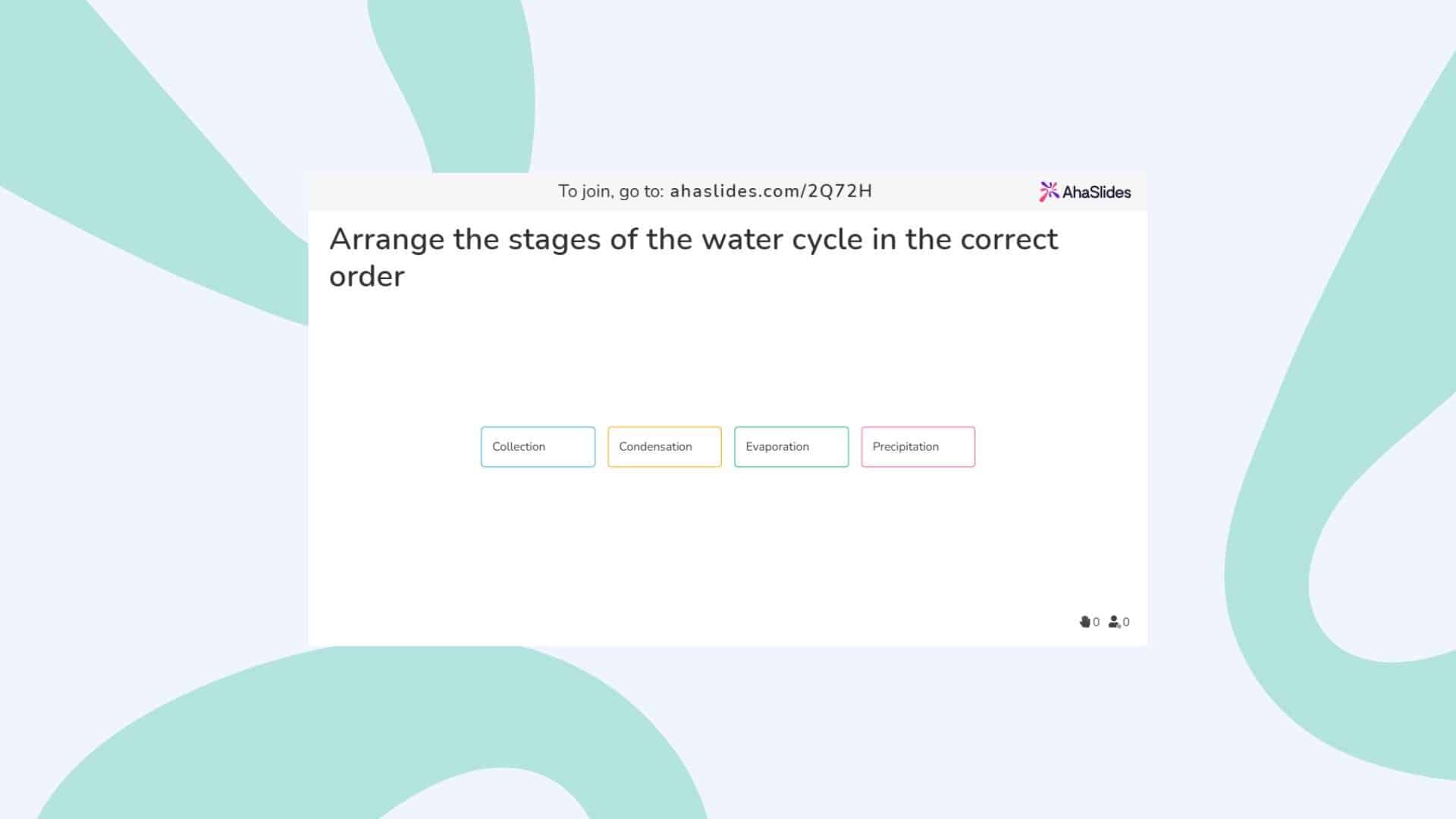1456x819 pixels.
Task: Click the raised hand icon
Action: pos(1084,622)
